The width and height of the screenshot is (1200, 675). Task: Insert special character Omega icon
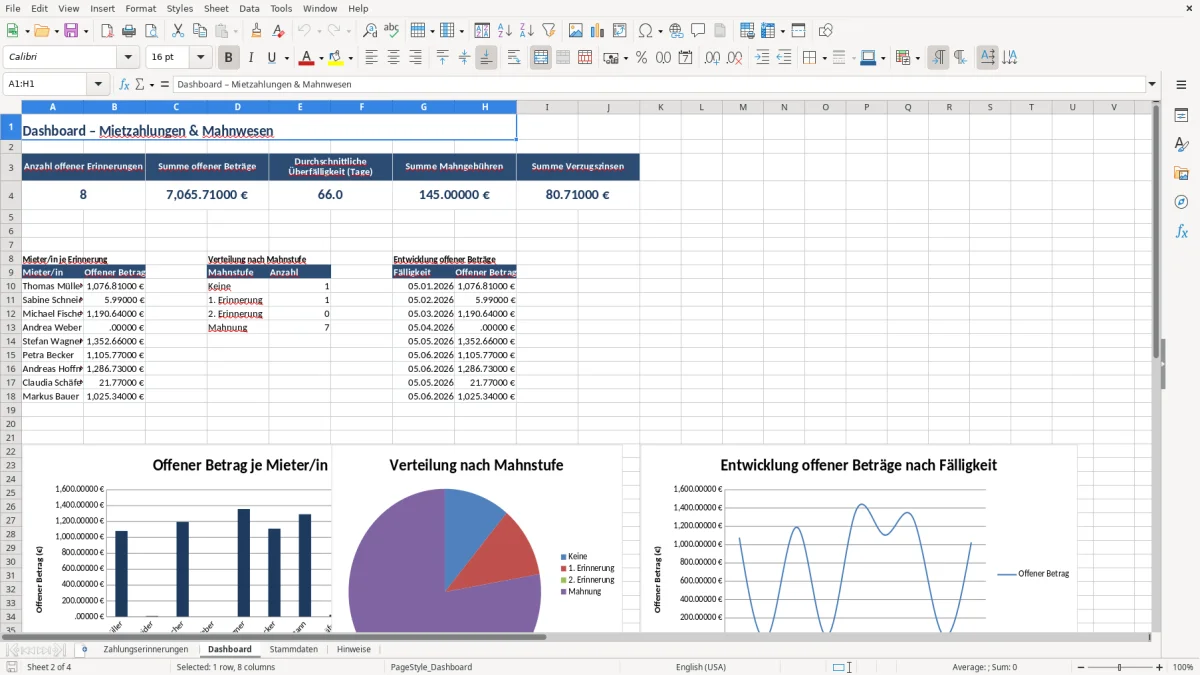point(645,31)
